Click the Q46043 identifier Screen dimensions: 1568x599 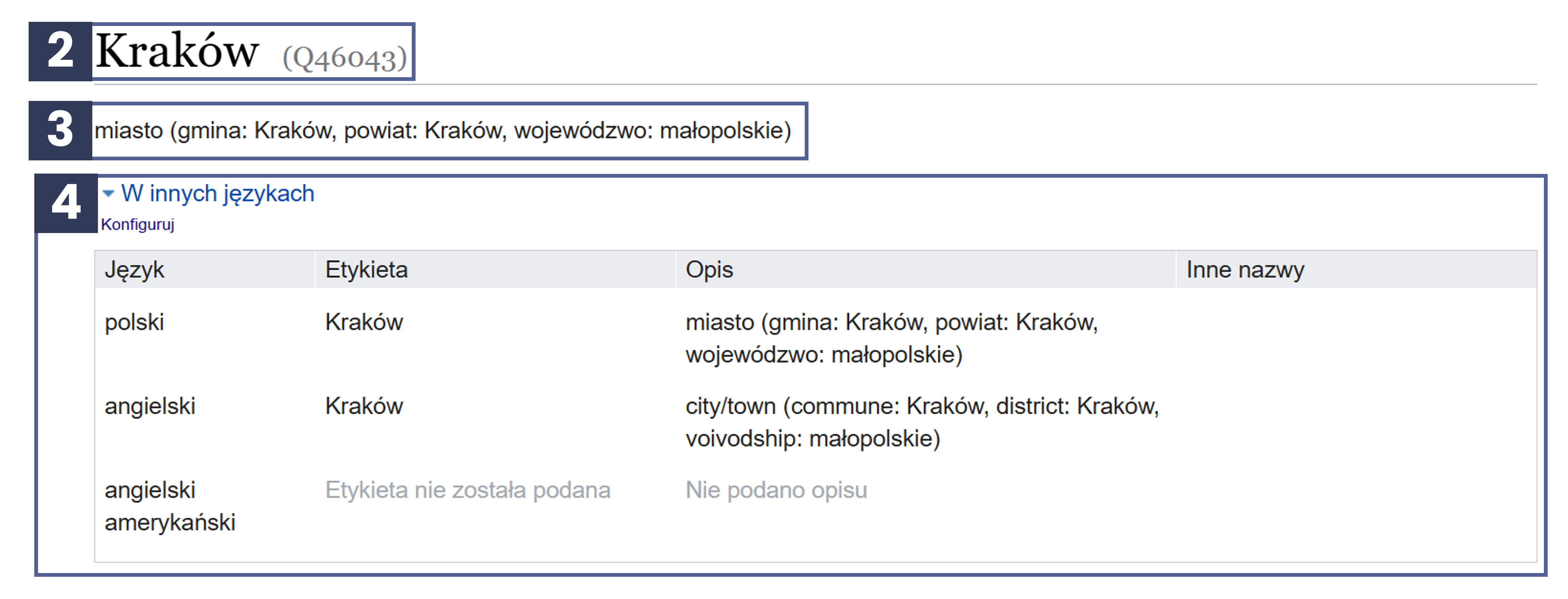(344, 58)
